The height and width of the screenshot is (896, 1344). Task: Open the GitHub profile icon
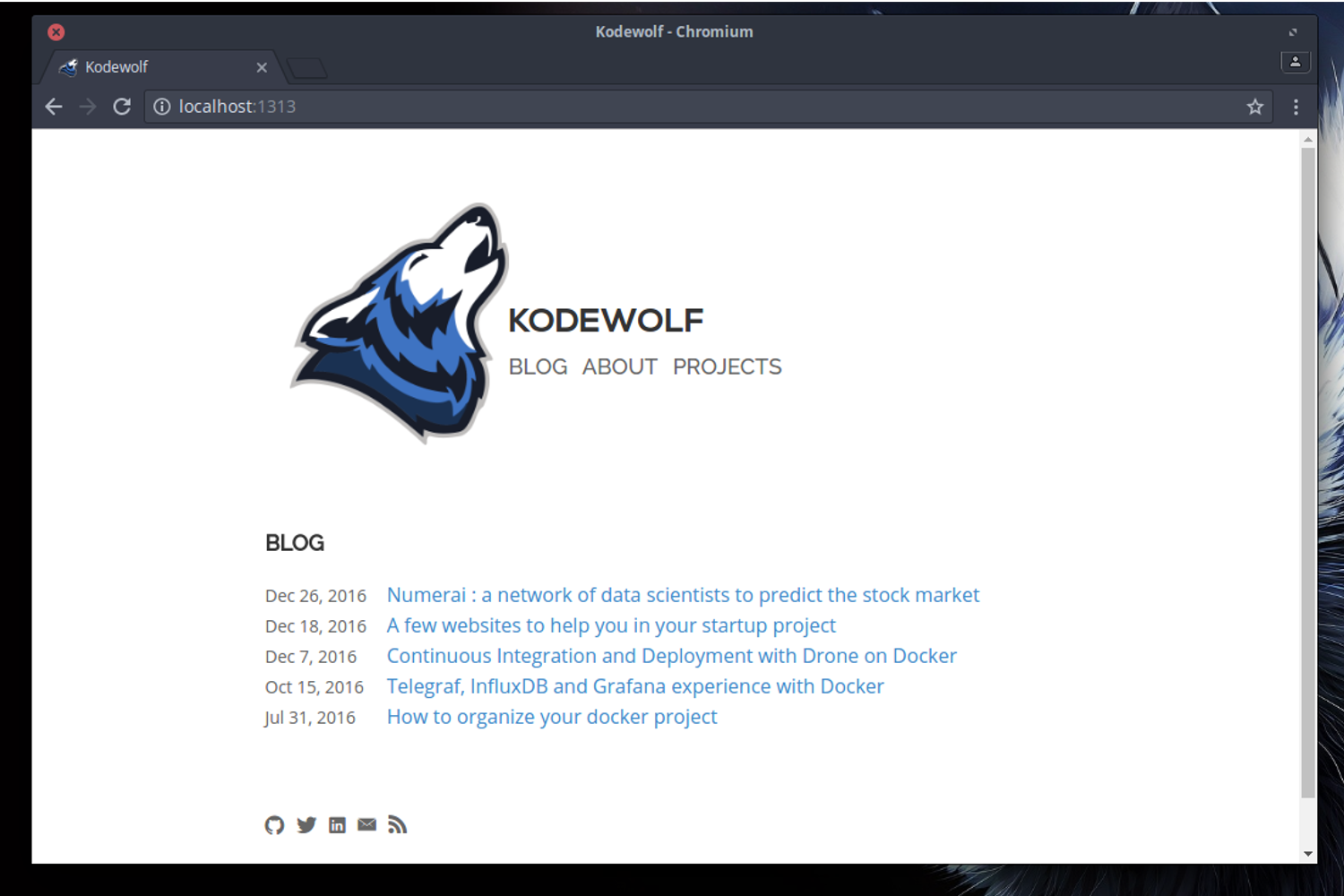click(x=274, y=825)
